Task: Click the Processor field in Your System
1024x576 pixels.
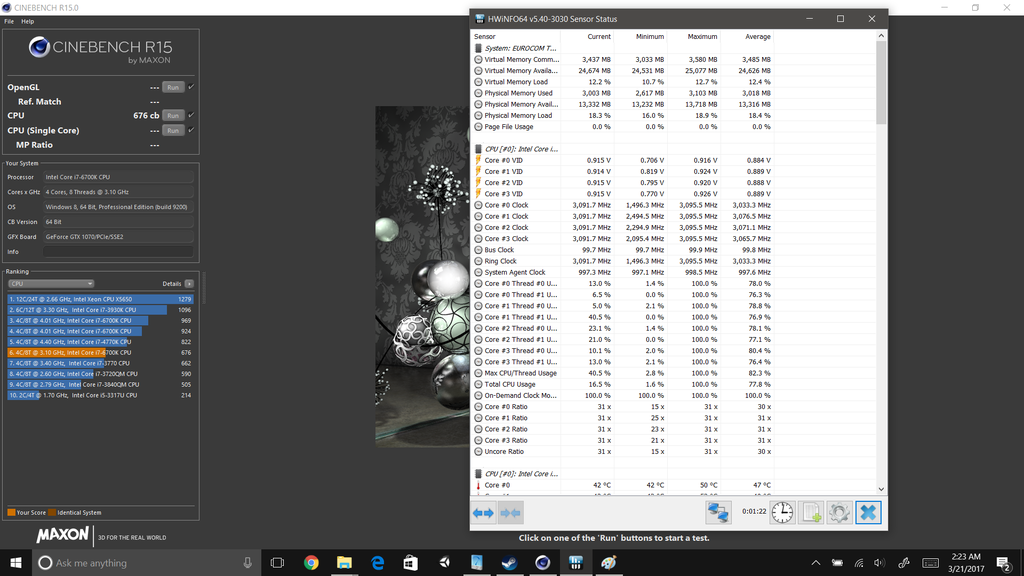Action: point(118,177)
